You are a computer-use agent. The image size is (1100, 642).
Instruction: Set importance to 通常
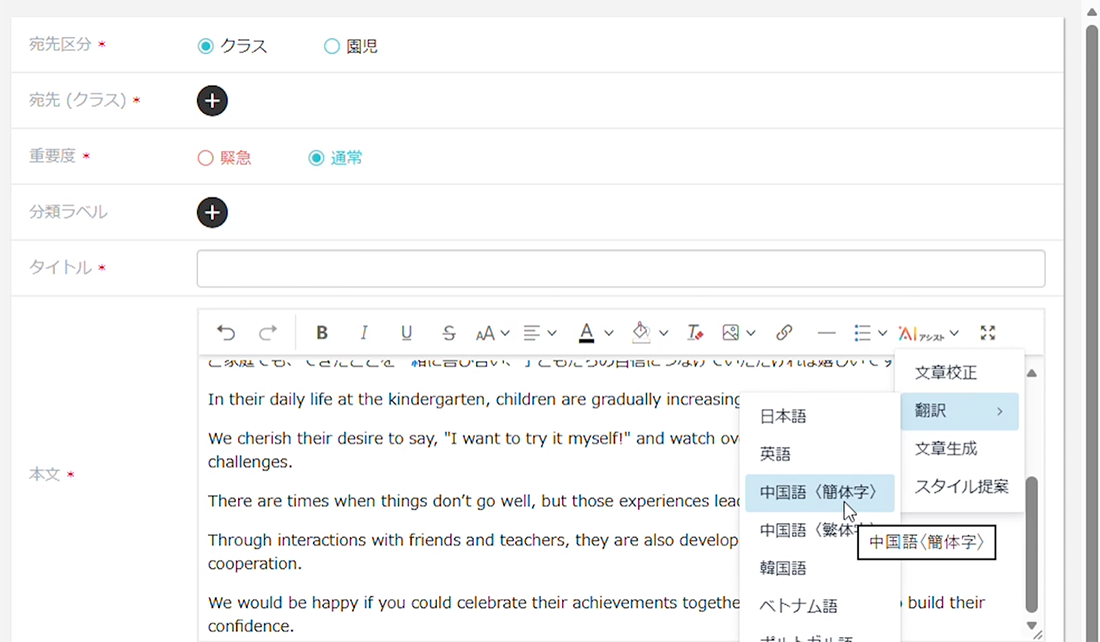[x=316, y=158]
